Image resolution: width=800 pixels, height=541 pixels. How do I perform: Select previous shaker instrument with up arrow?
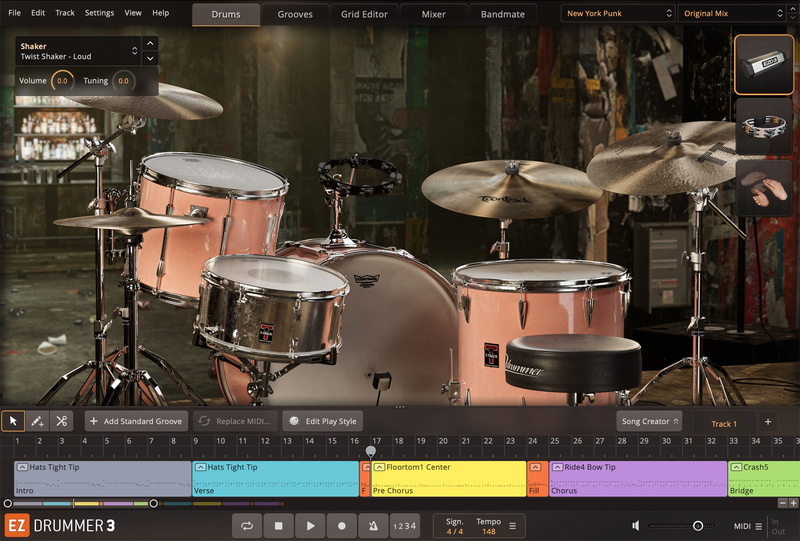point(150,43)
